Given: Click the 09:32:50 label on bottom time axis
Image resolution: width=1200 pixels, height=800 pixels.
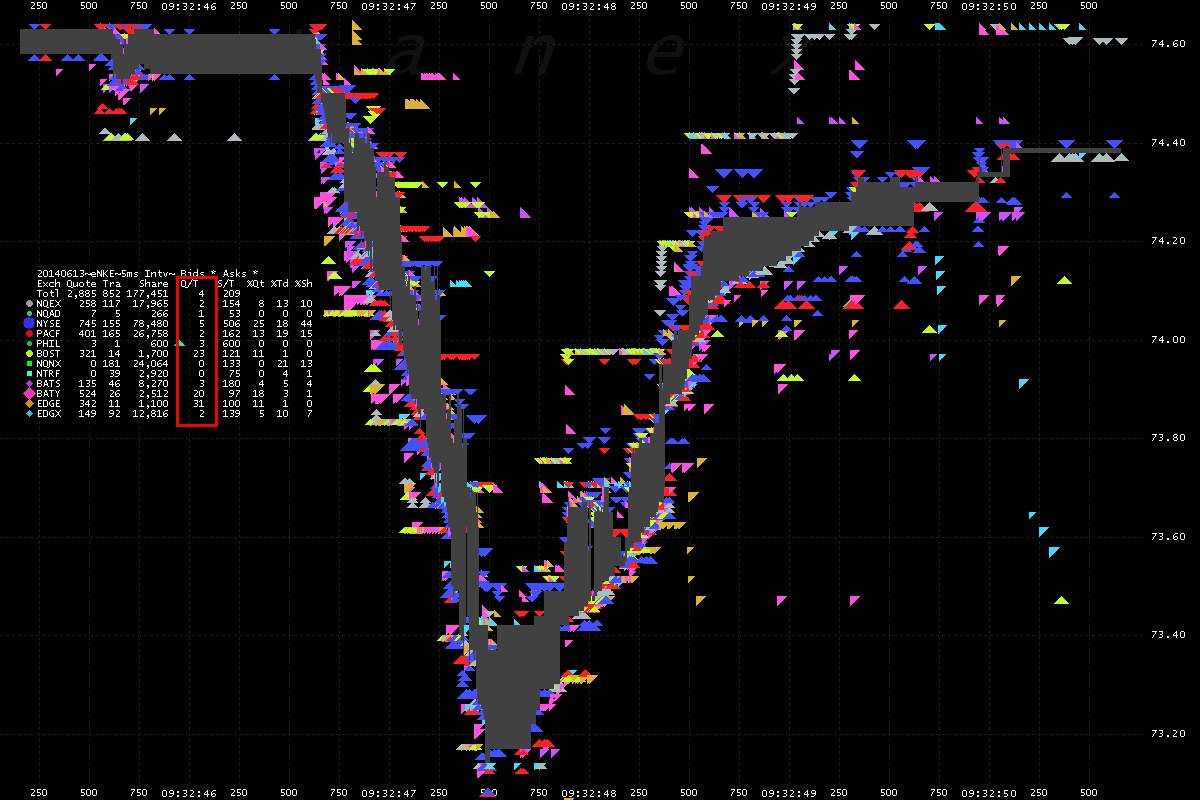Looking at the screenshot, I should click(x=988, y=793).
